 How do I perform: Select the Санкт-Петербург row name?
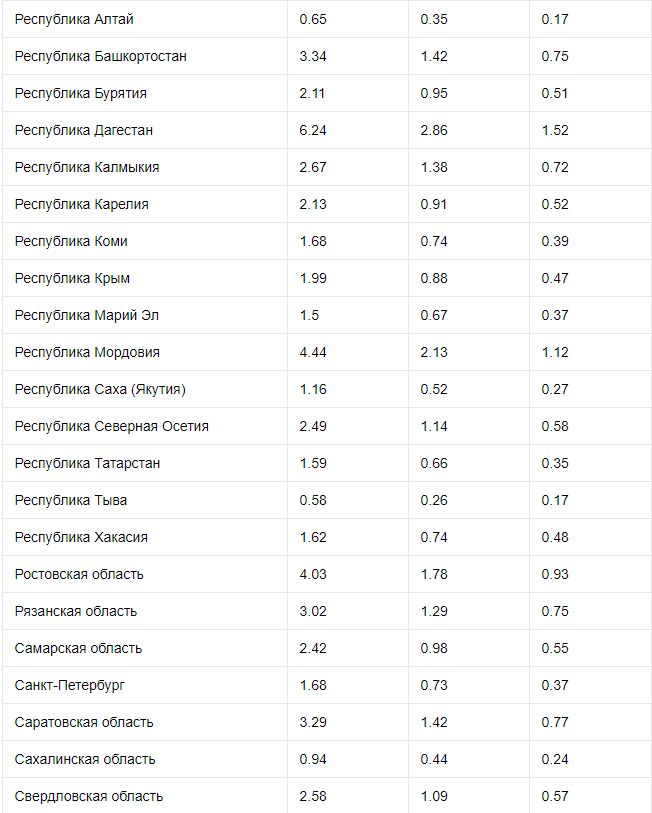coord(70,685)
